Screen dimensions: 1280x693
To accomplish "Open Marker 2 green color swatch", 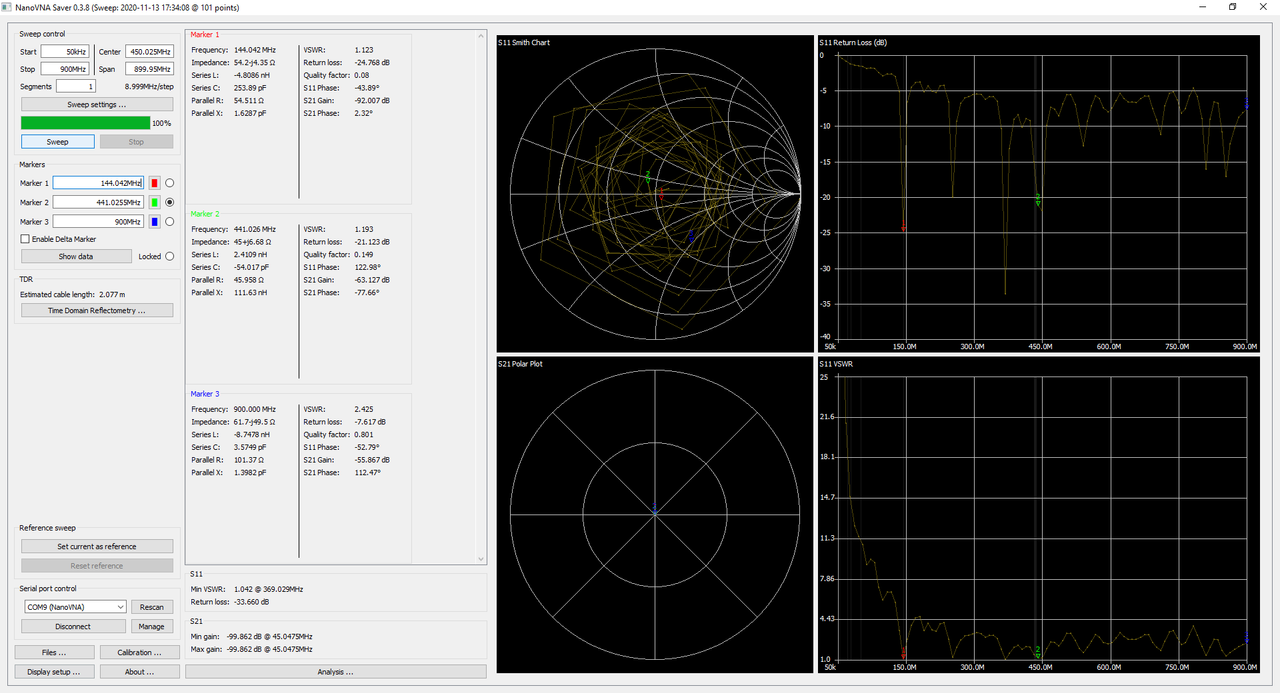I will click(x=155, y=202).
